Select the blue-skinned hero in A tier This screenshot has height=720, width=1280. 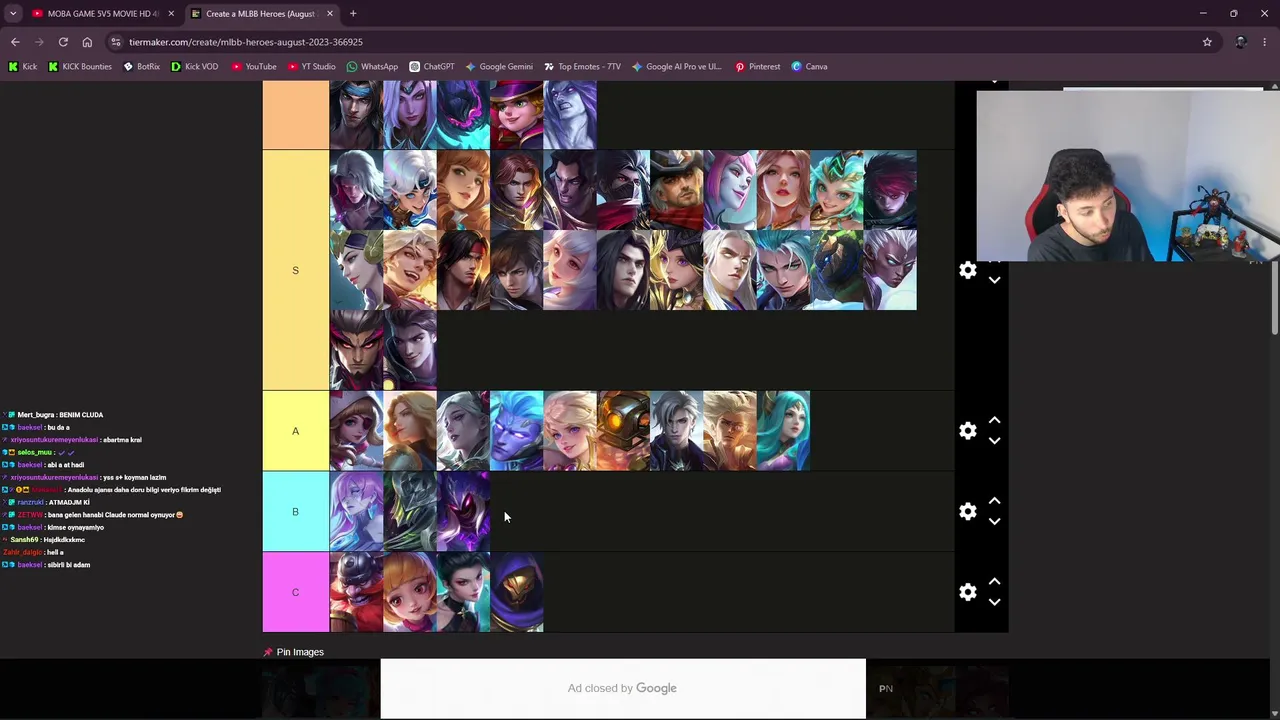coord(517,431)
